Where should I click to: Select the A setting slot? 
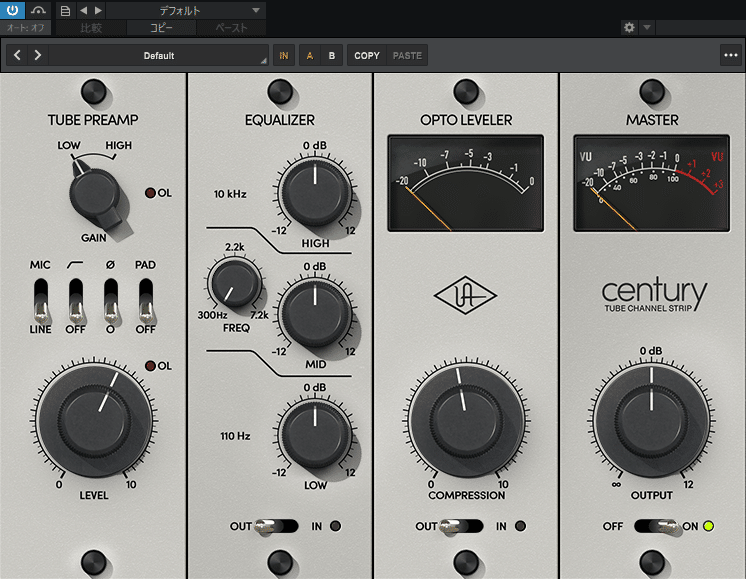point(310,56)
